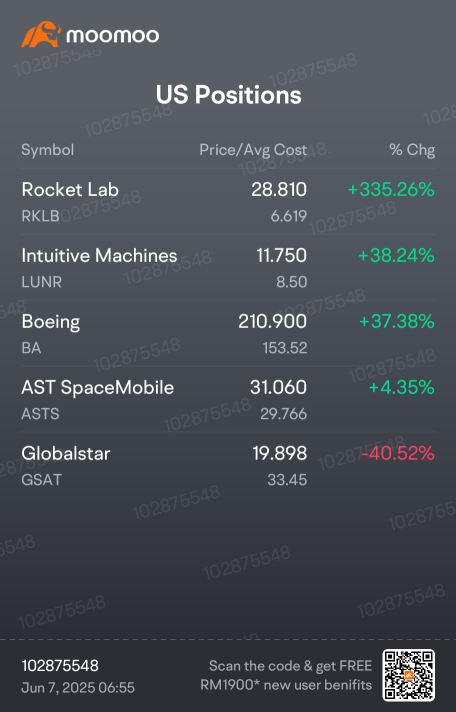Select the Boeing stock row
The height and width of the screenshot is (712, 456).
pos(228,333)
